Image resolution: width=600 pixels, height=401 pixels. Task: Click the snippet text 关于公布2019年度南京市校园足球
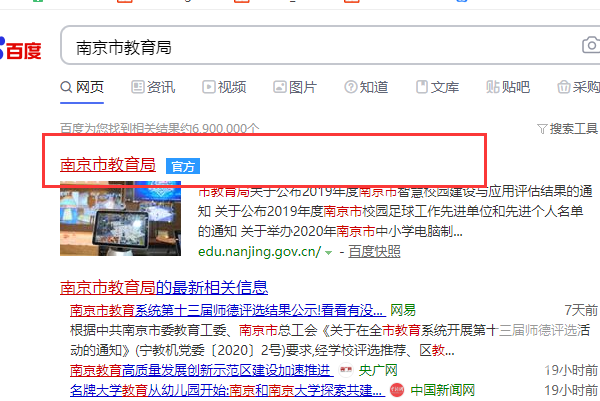click(x=390, y=211)
